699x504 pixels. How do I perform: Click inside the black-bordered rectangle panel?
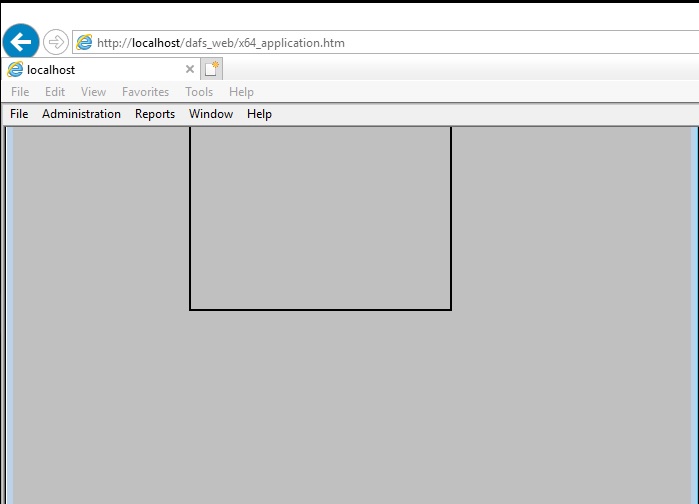[x=320, y=218]
